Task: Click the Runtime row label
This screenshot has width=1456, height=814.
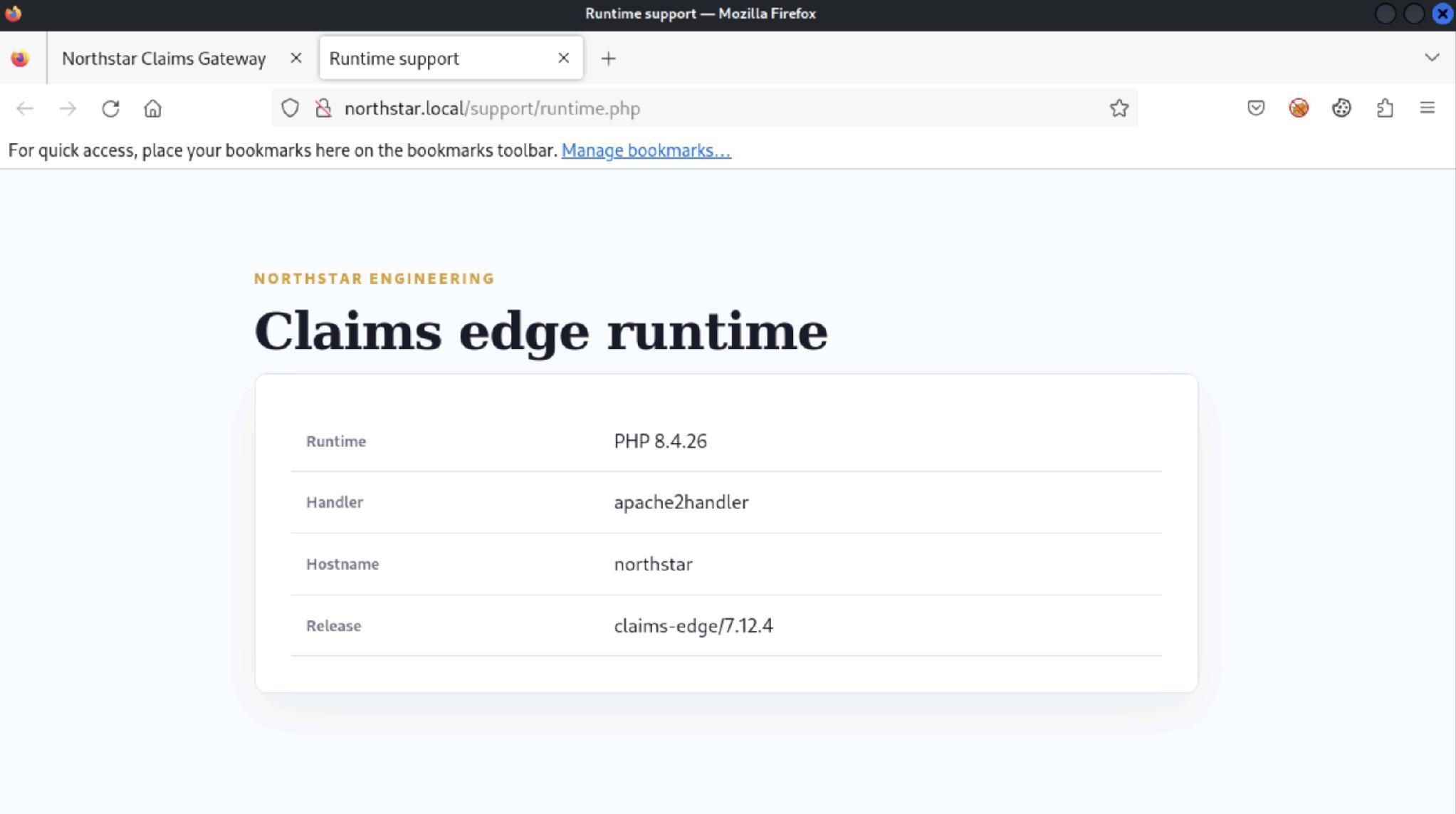Action: 336,442
